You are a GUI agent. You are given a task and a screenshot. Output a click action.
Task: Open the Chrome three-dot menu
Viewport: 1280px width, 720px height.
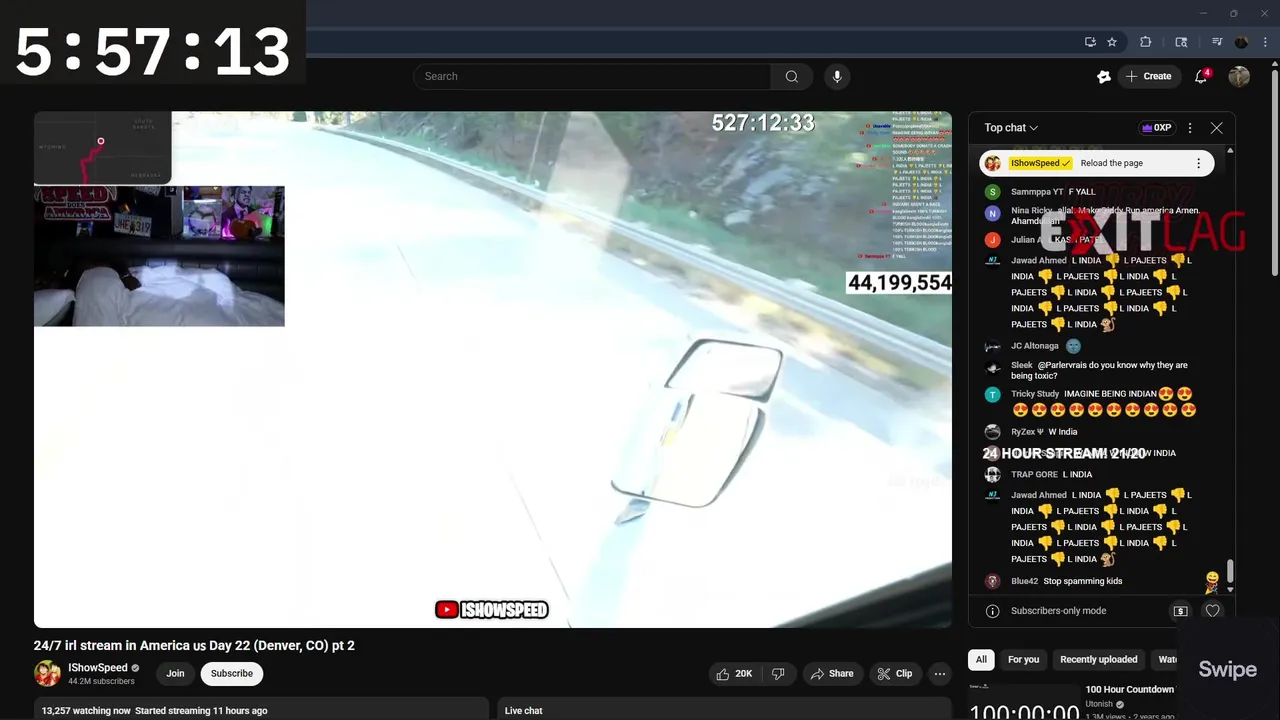1265,42
